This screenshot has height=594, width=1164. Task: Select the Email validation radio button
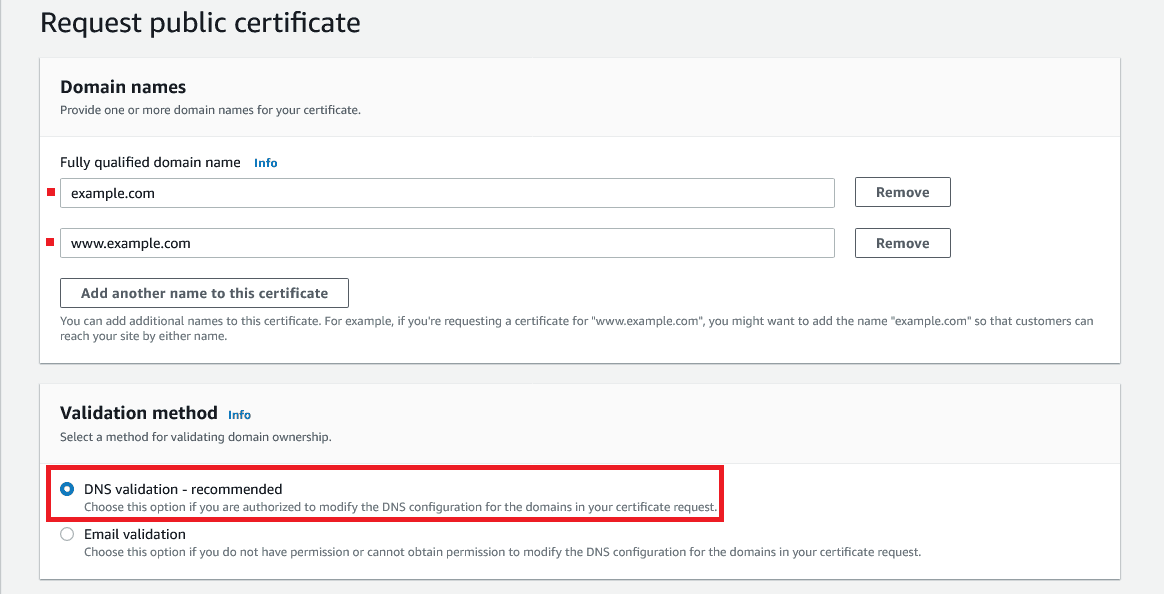click(x=67, y=534)
